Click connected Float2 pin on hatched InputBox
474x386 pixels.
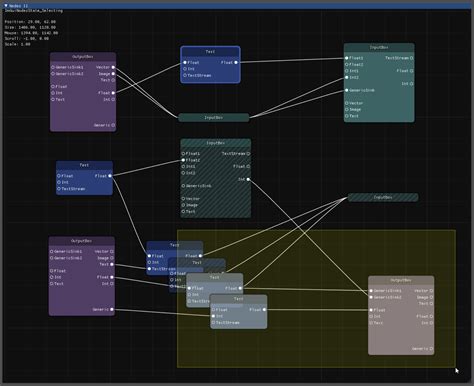[183, 160]
